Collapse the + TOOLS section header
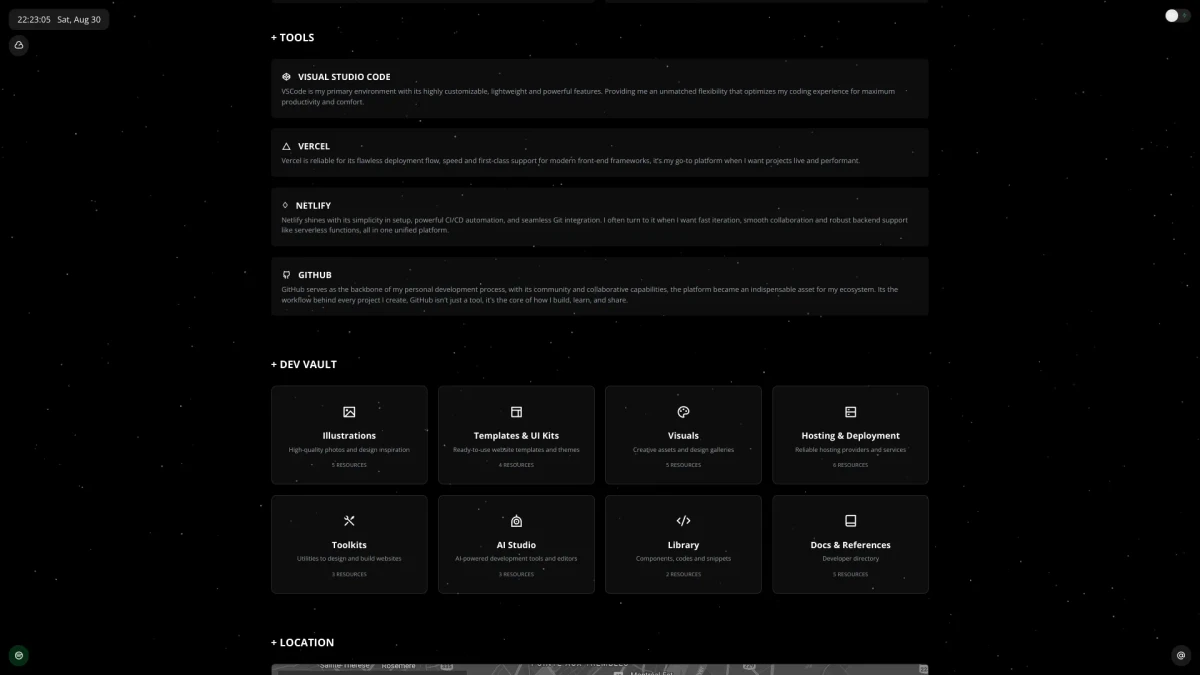Image resolution: width=1200 pixels, height=675 pixels. click(x=292, y=38)
